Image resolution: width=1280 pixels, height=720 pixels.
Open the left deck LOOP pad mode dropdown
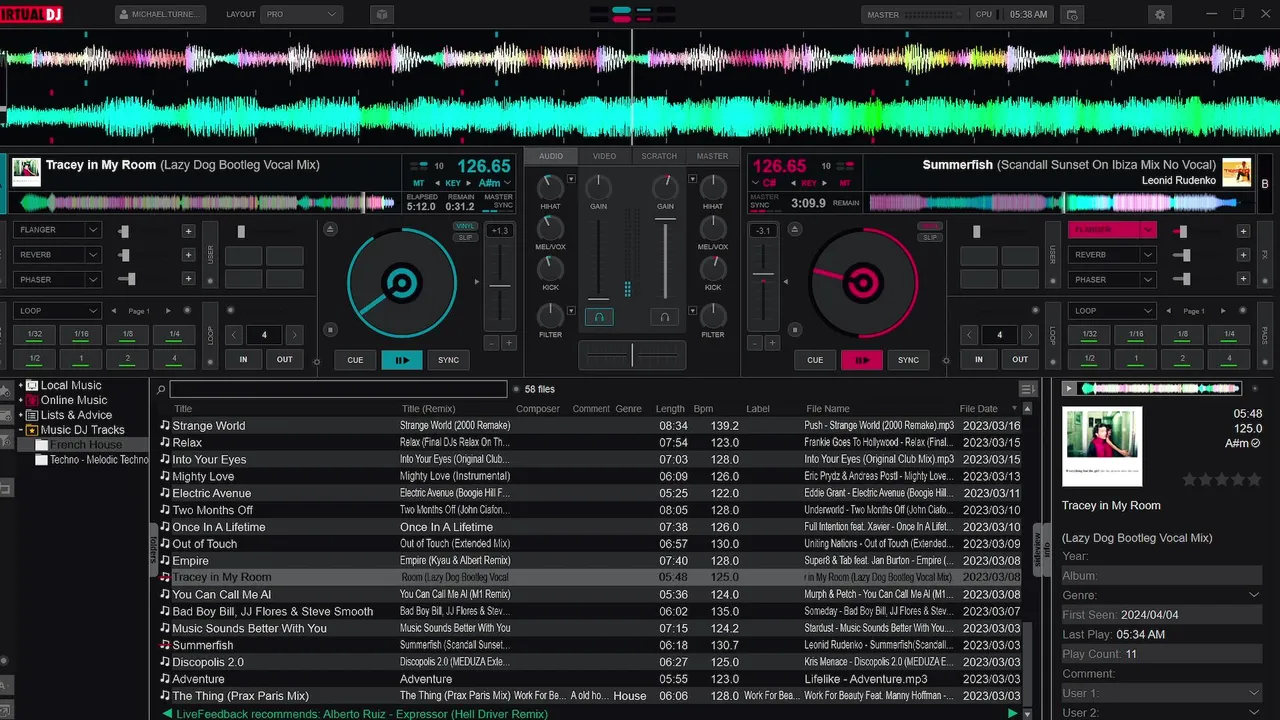58,311
